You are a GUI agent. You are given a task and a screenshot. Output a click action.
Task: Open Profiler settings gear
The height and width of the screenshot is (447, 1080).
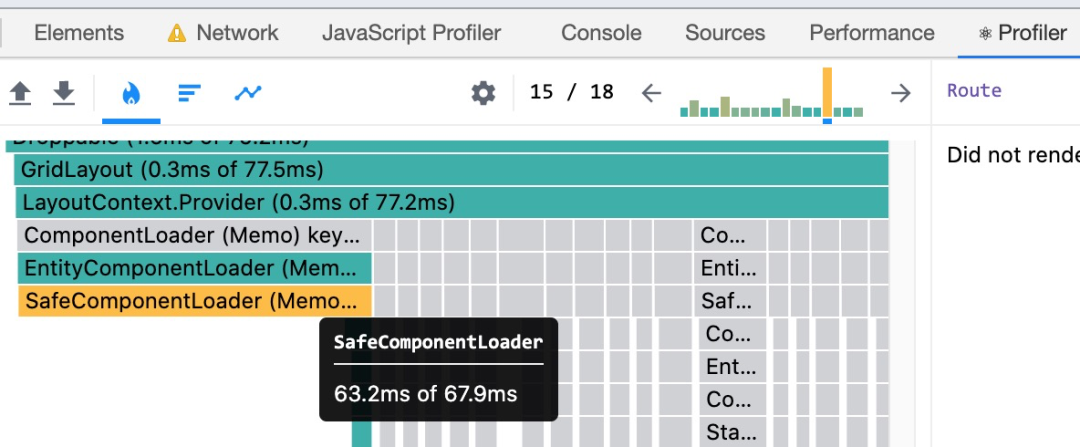(483, 93)
